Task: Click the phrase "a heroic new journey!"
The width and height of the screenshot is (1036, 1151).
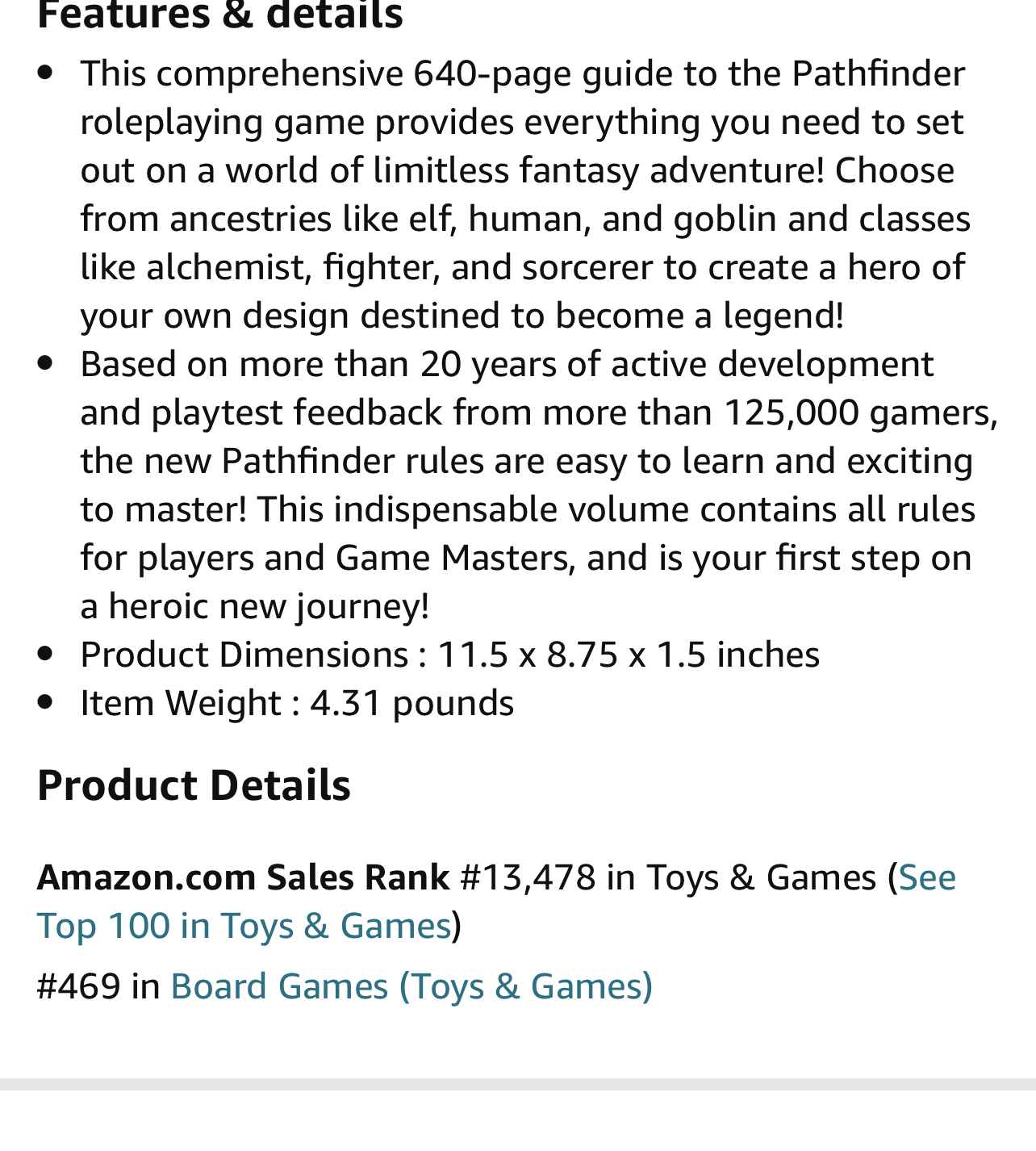Action: (x=254, y=606)
